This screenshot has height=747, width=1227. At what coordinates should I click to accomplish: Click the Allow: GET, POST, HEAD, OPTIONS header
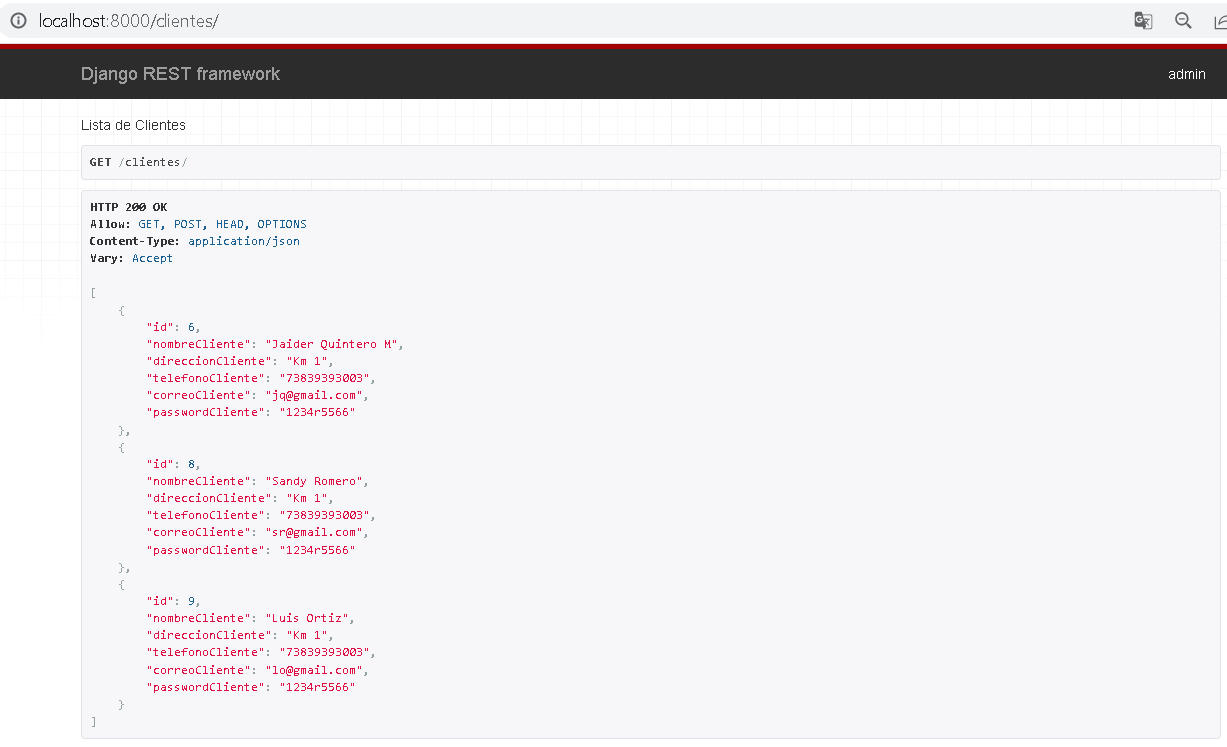tap(198, 224)
